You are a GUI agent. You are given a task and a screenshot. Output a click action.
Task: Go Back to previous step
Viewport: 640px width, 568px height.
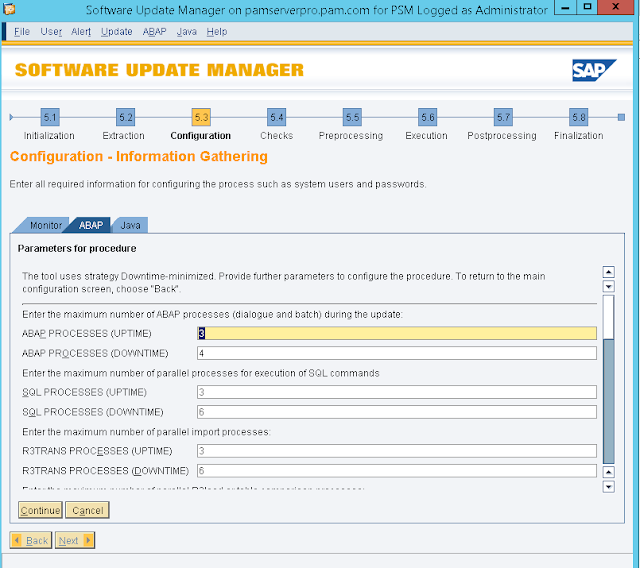click(31, 540)
